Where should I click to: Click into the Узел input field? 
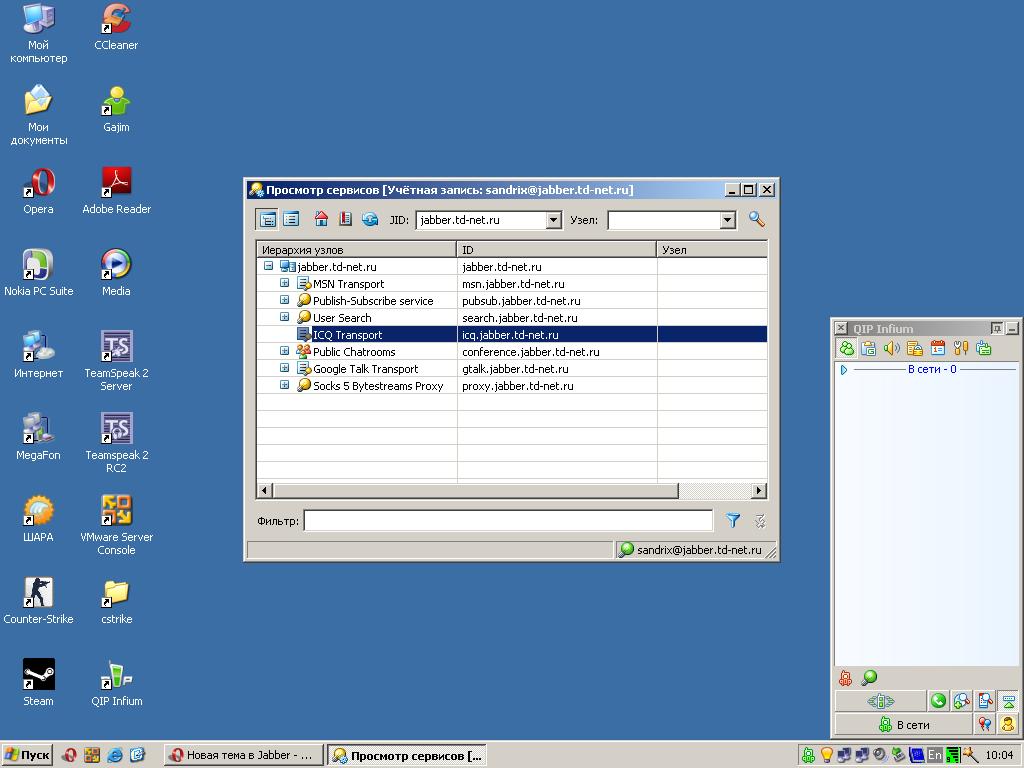pyautogui.click(x=664, y=220)
